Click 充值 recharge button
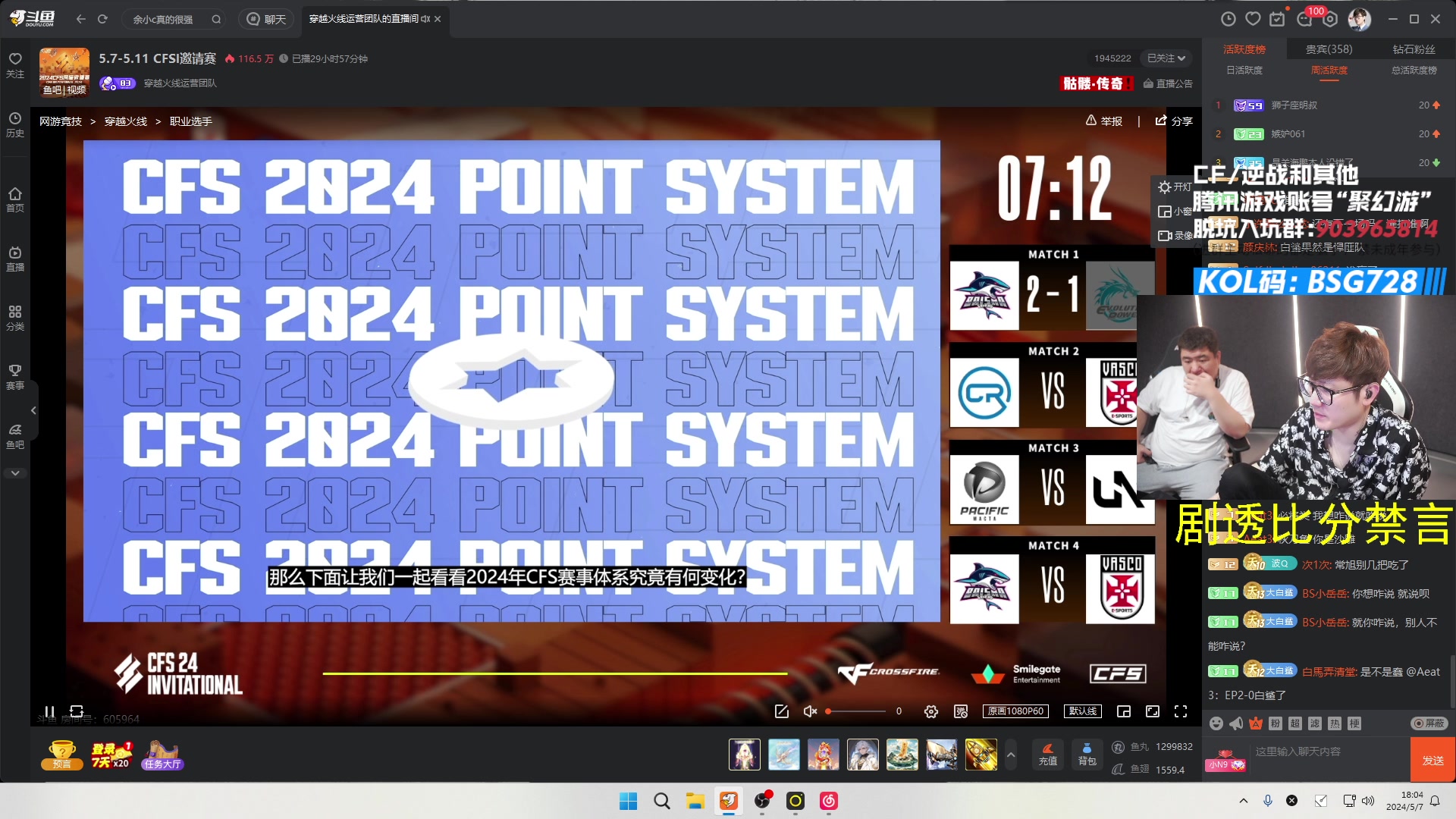1456x819 pixels. [x=1048, y=755]
